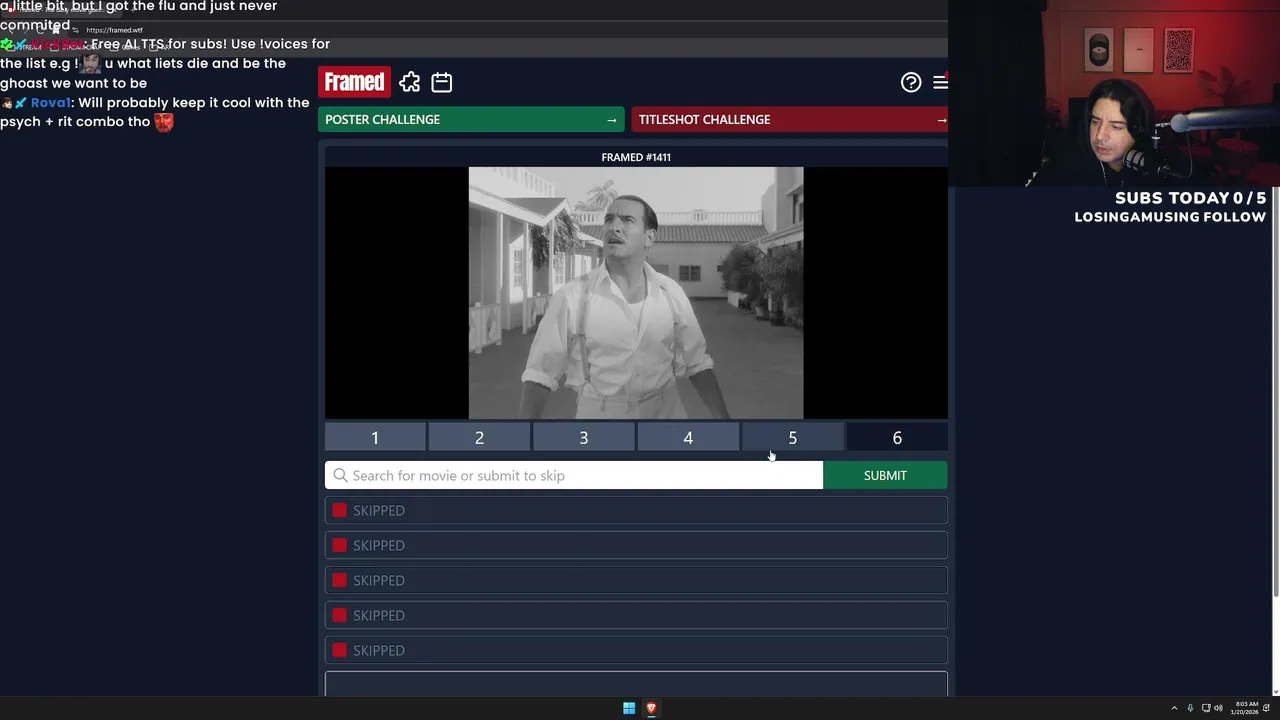Click the fifth SKIPPED guess row
The image size is (1280, 720).
(x=636, y=650)
